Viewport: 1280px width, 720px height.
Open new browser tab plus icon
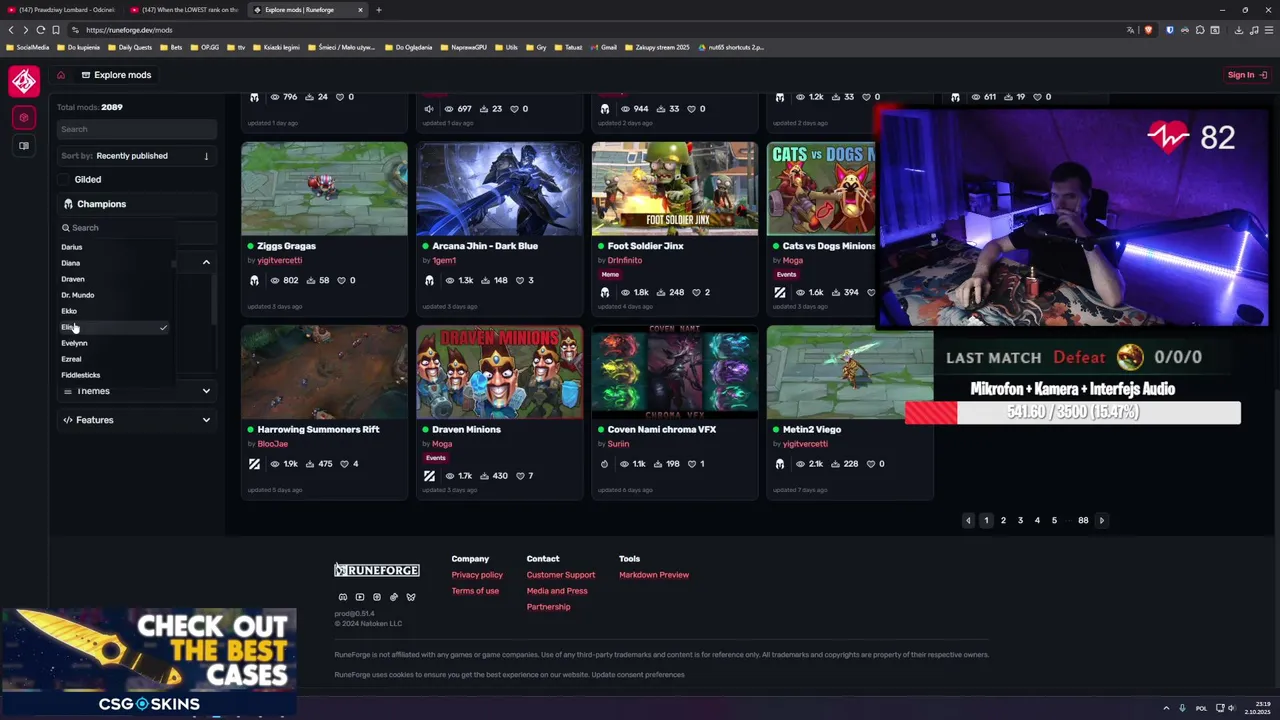tap(378, 10)
